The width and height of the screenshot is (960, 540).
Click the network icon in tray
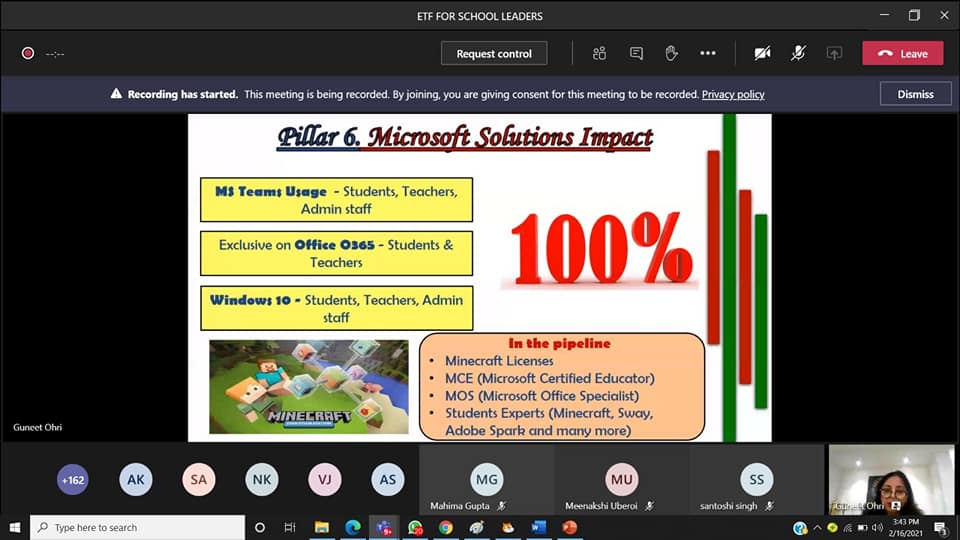point(848,527)
